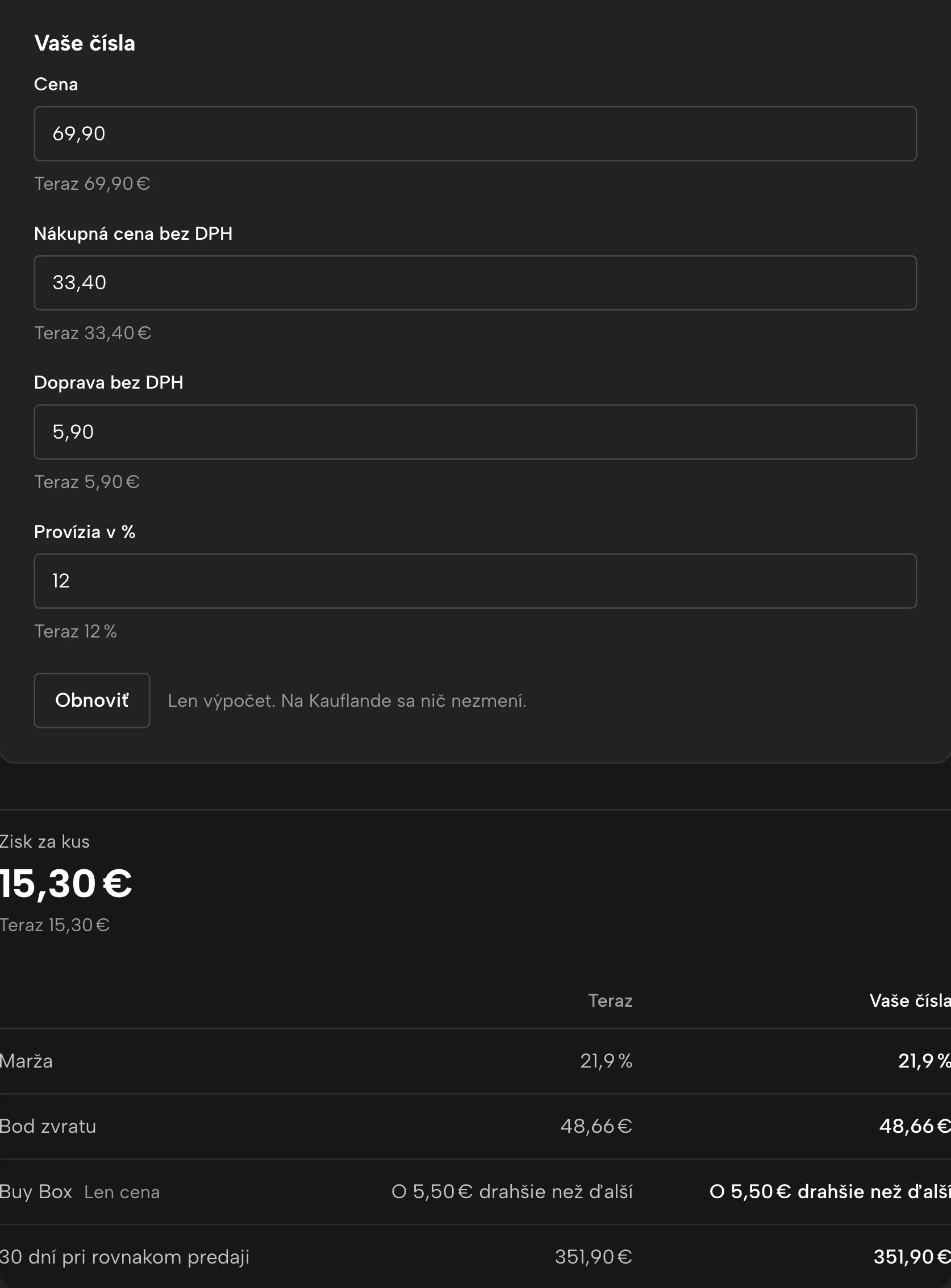This screenshot has width=951, height=1288.
Task: Click the Teraz column header
Action: click(x=610, y=1001)
